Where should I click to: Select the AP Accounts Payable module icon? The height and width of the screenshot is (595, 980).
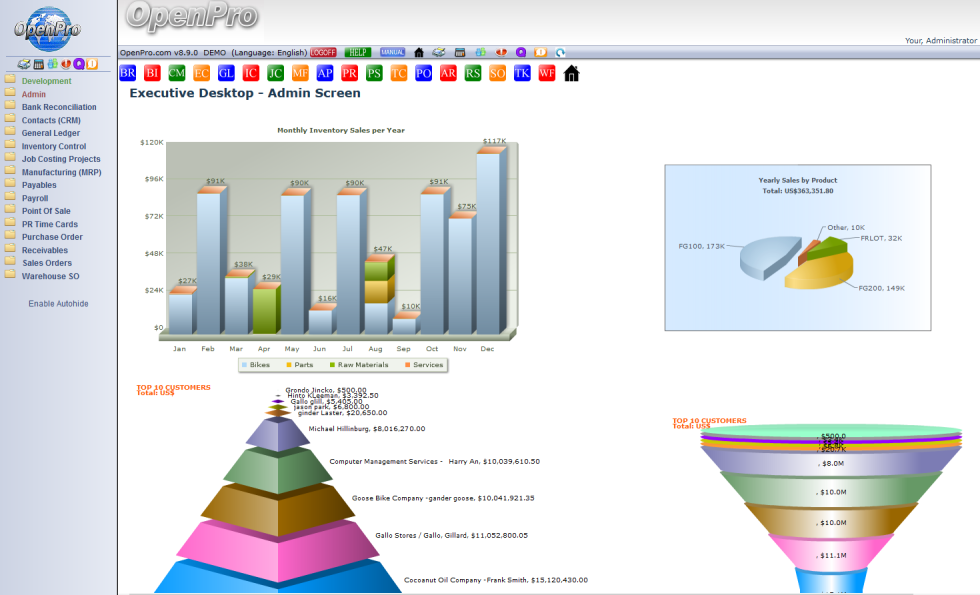pos(324,72)
